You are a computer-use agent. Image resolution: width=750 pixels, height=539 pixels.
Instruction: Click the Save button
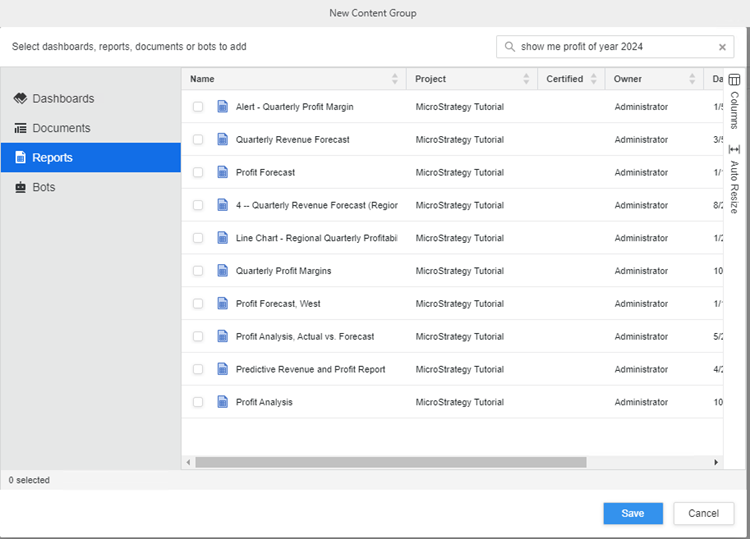click(632, 513)
